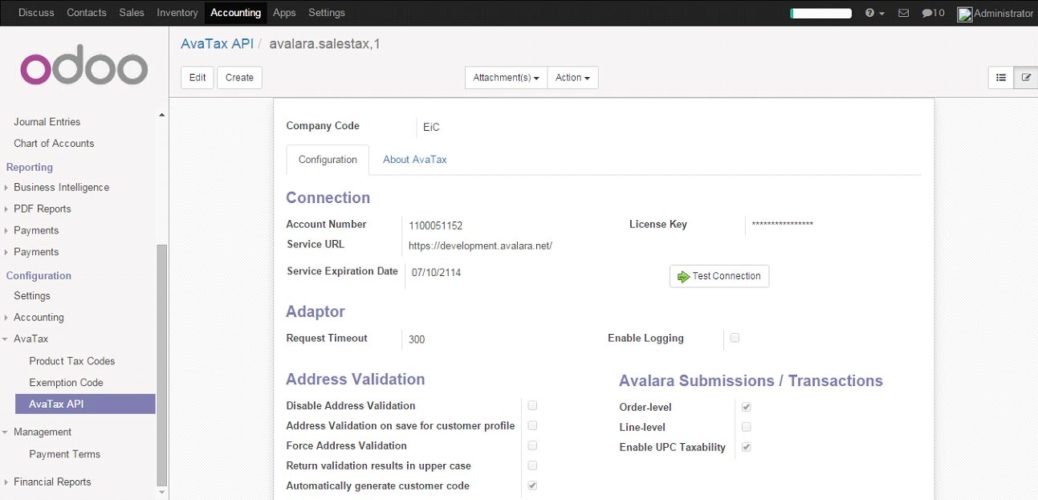Click the Company Code value EiC
The height and width of the screenshot is (500, 1038).
pos(431,127)
